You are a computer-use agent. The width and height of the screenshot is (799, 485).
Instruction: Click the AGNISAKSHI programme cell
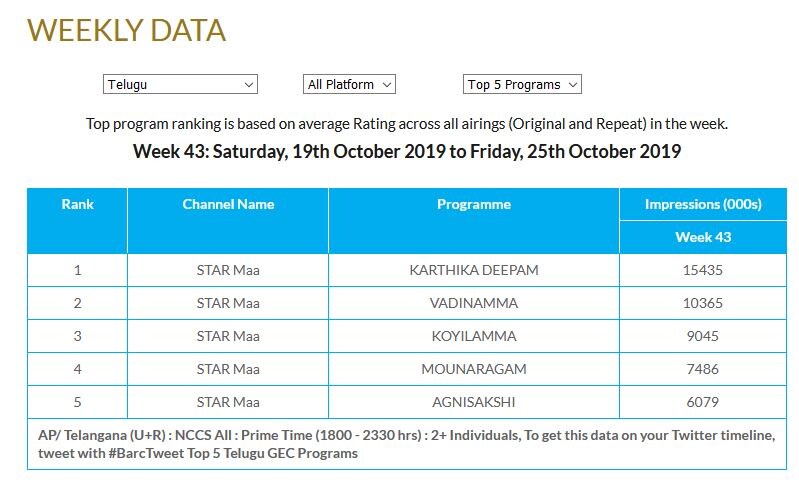pos(474,402)
